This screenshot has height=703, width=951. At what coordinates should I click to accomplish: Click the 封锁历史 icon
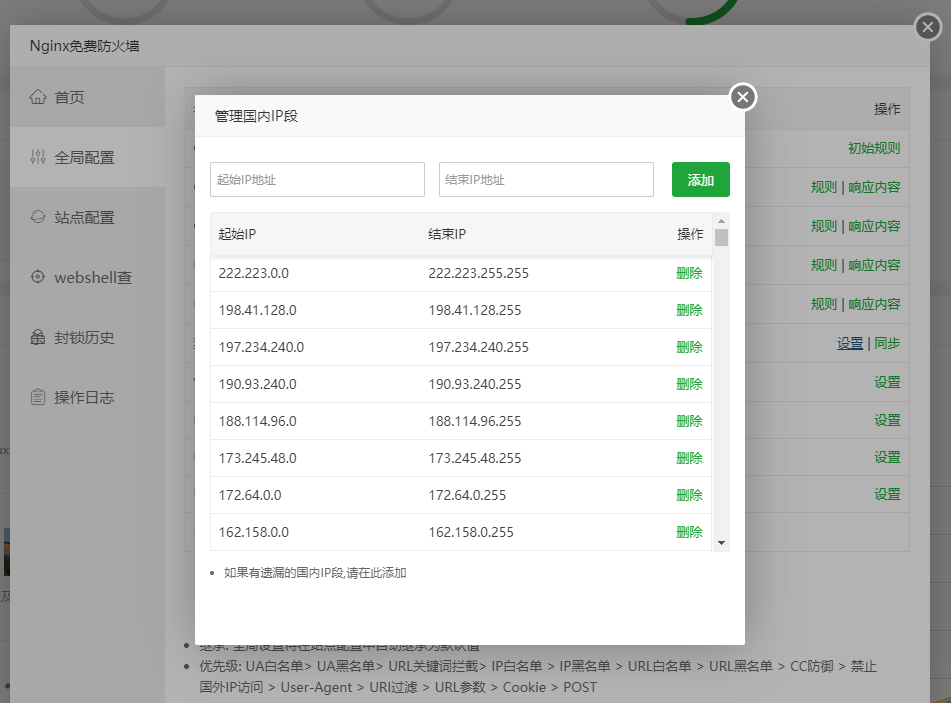tap(38, 337)
